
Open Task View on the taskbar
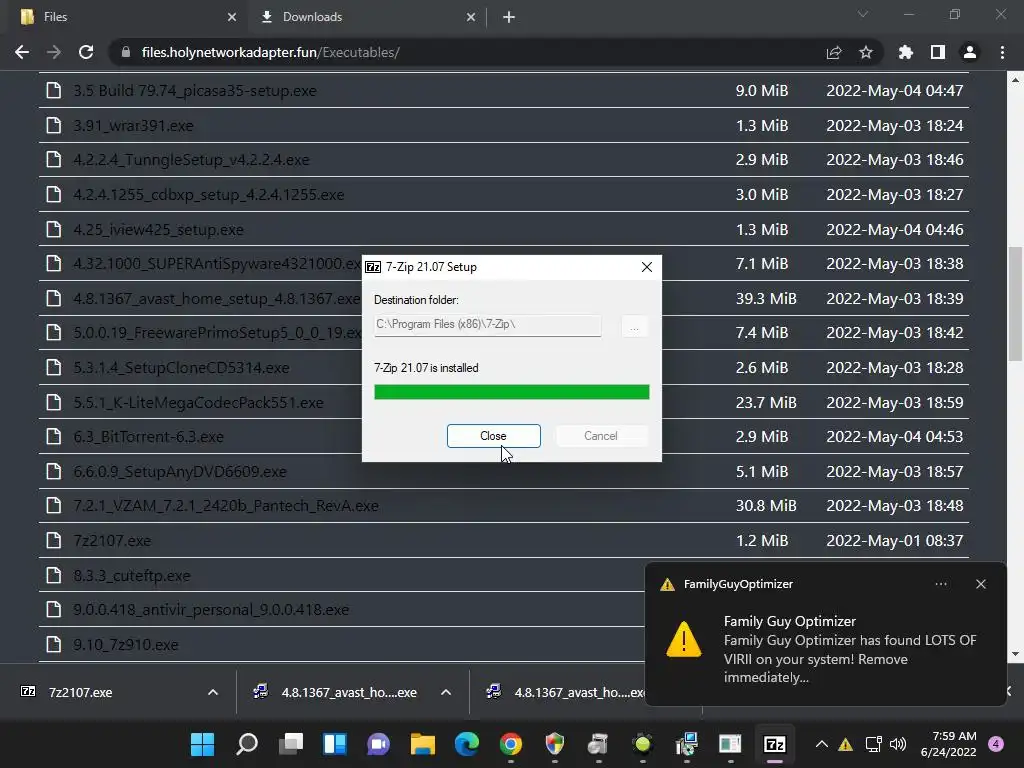(291, 744)
